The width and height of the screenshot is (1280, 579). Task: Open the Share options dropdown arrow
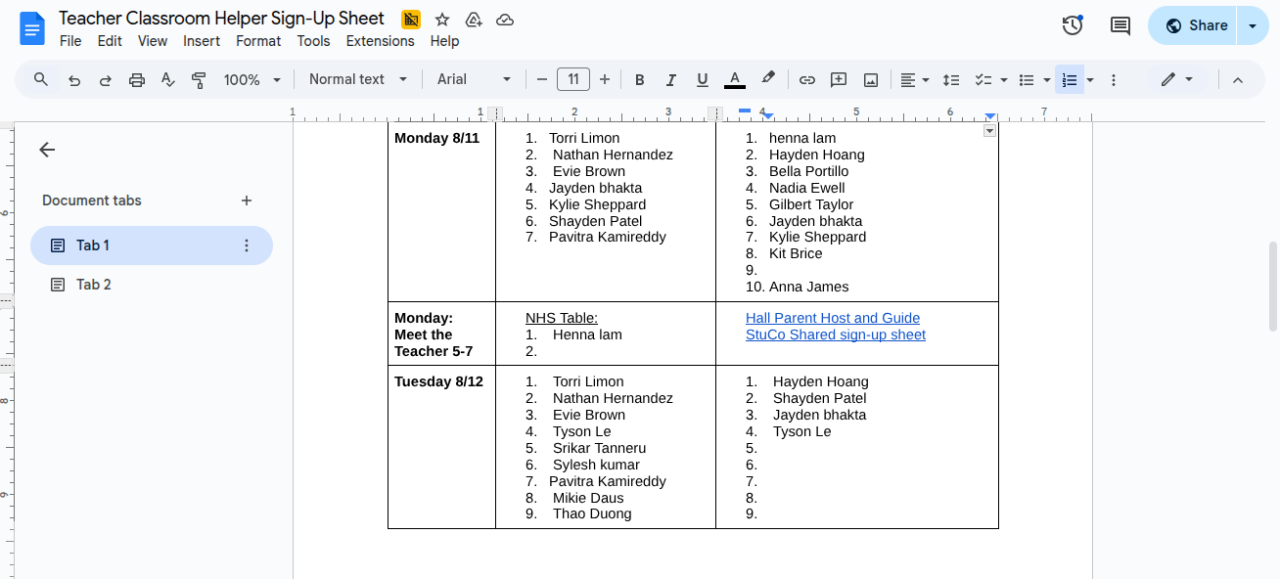click(x=1253, y=26)
